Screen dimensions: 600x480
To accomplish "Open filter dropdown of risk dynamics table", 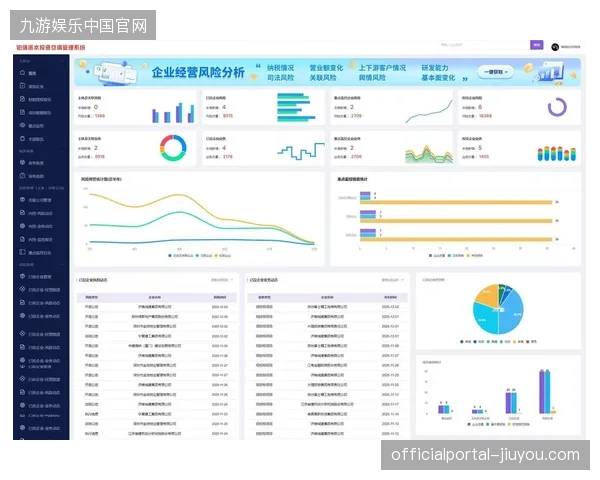I will point(222,280).
